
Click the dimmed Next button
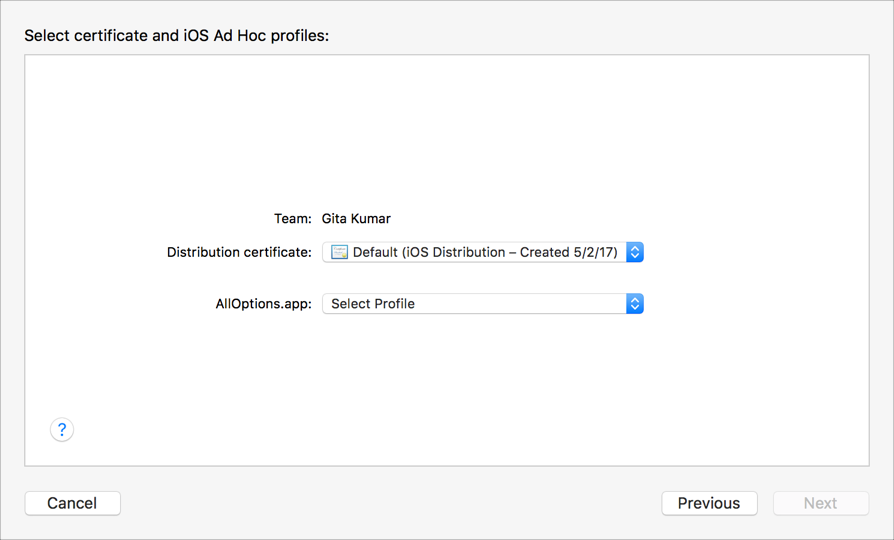tap(820, 503)
